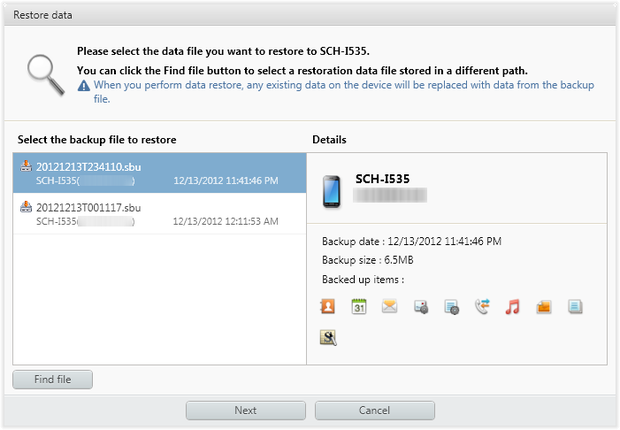620x430 pixels.
Task: Click the blue warning info icon
Action: 84,86
